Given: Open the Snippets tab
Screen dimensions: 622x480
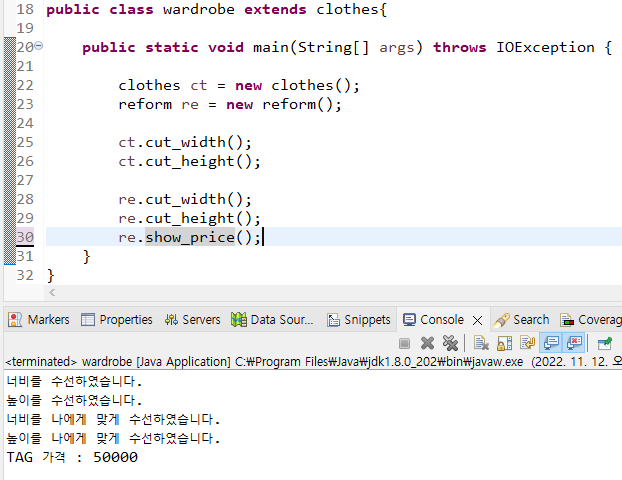Looking at the screenshot, I should click(359, 320).
